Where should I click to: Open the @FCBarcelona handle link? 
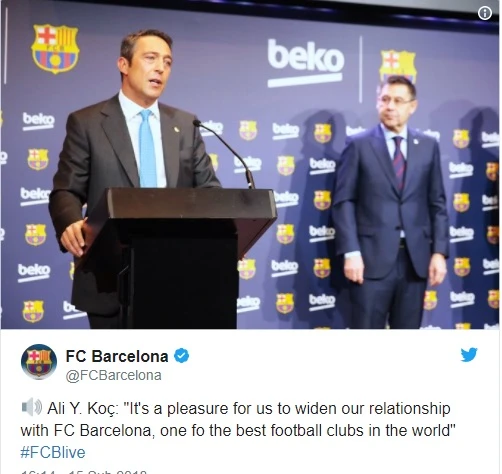113,375
